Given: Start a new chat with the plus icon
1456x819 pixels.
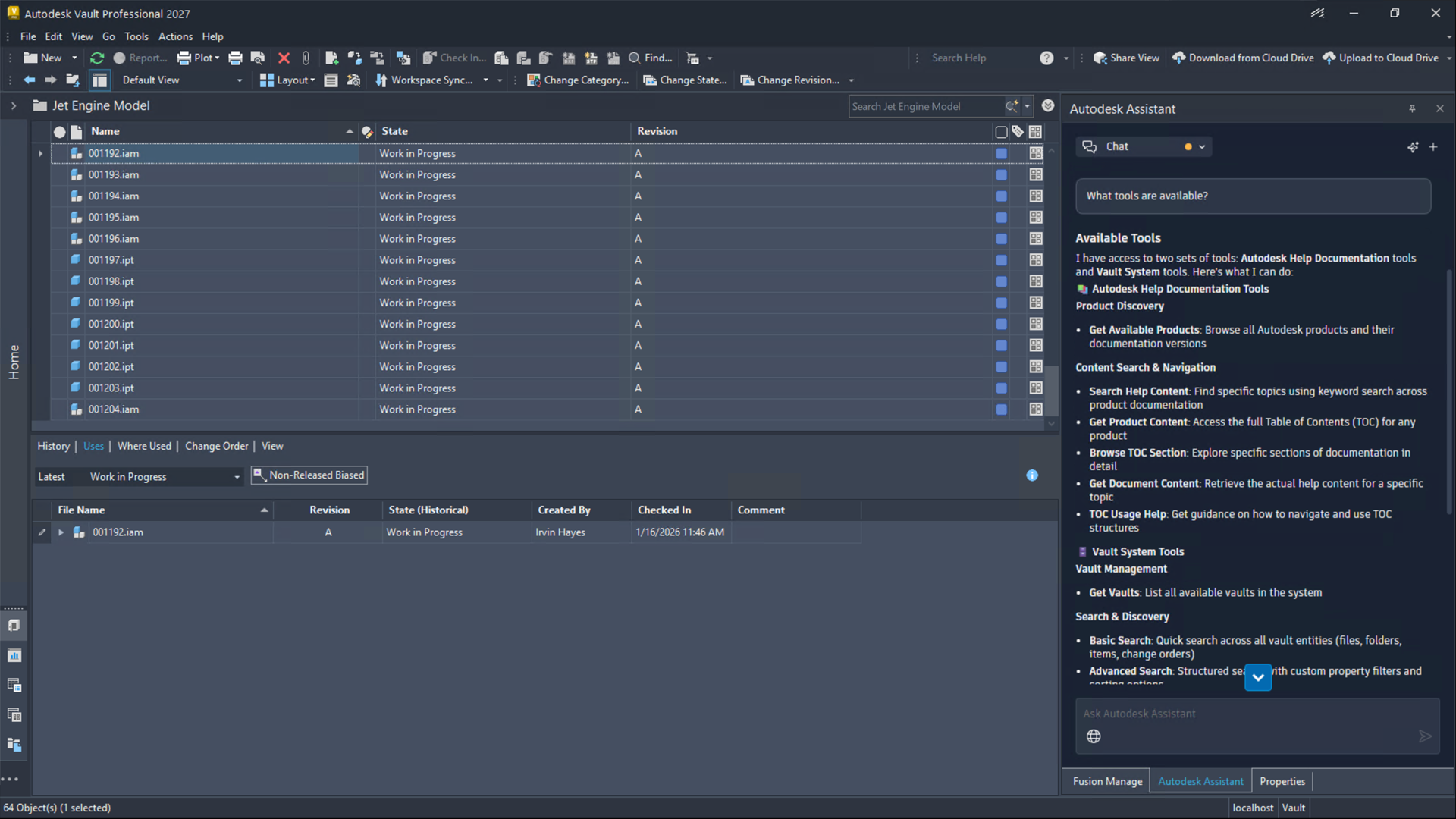Looking at the screenshot, I should pyautogui.click(x=1433, y=147).
